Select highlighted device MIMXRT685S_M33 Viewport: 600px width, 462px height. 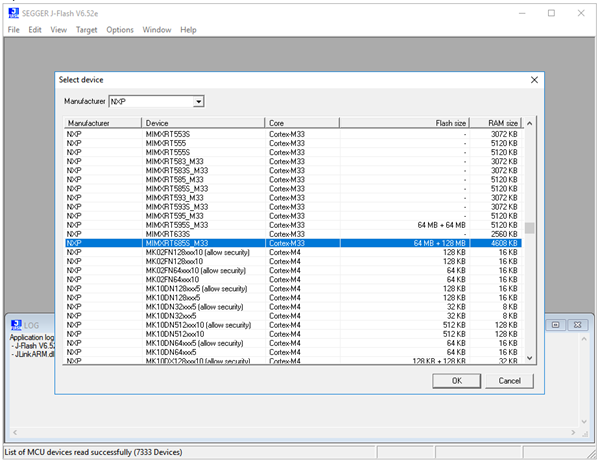pos(293,243)
